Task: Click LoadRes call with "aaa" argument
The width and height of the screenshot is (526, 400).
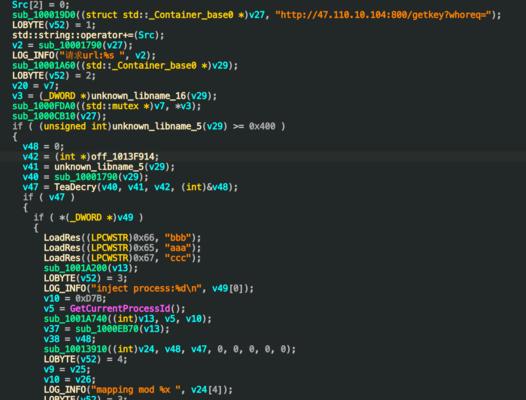Action: pos(122,248)
